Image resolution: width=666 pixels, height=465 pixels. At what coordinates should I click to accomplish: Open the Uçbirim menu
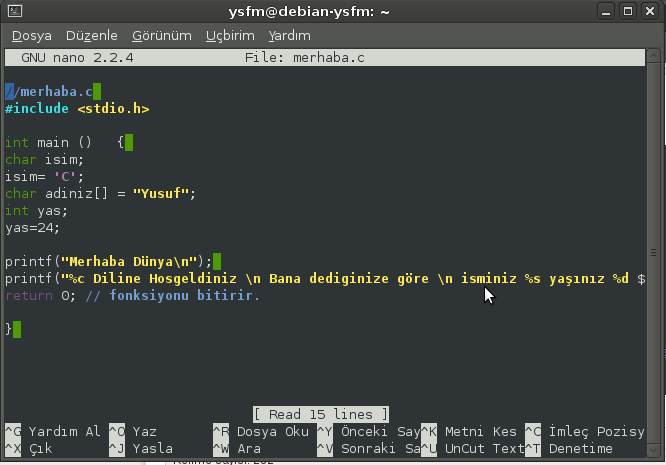[229, 35]
